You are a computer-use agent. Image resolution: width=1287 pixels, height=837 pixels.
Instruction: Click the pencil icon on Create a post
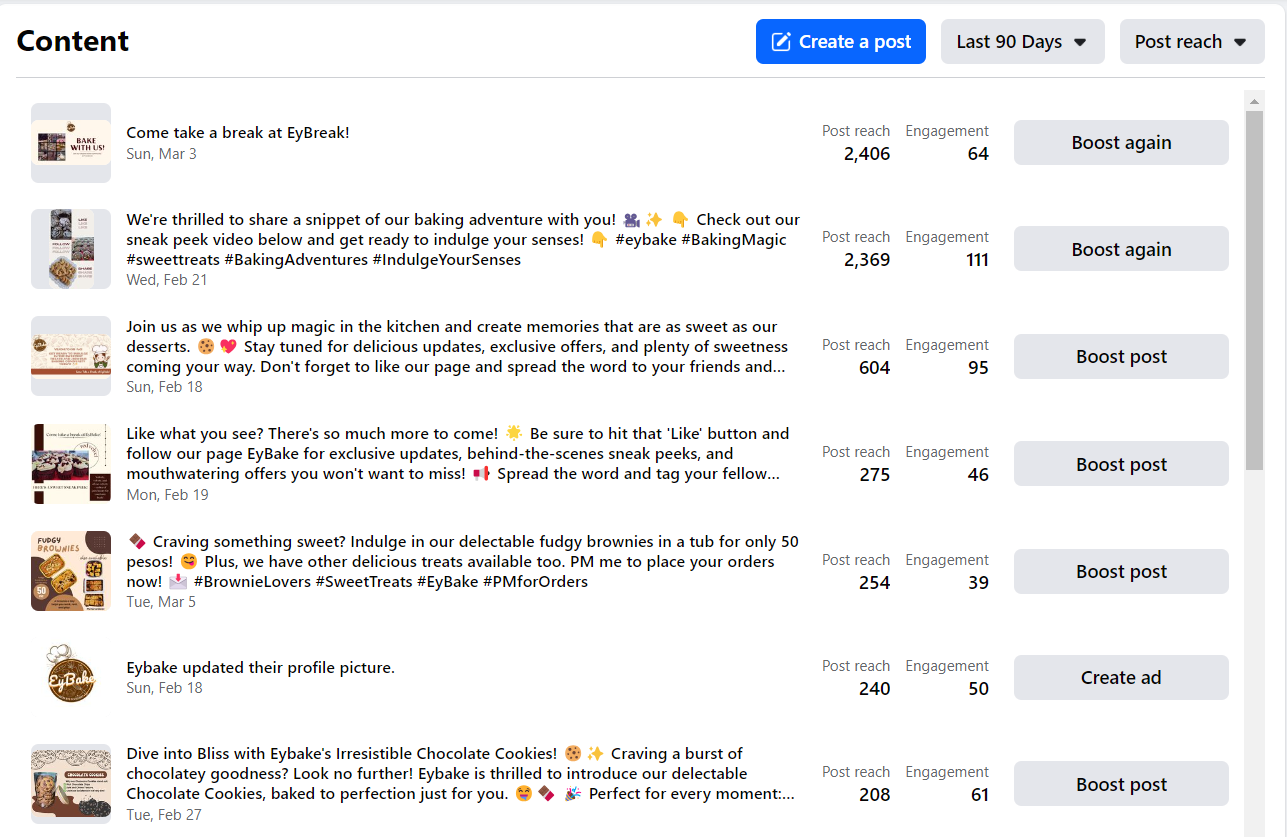pos(781,42)
